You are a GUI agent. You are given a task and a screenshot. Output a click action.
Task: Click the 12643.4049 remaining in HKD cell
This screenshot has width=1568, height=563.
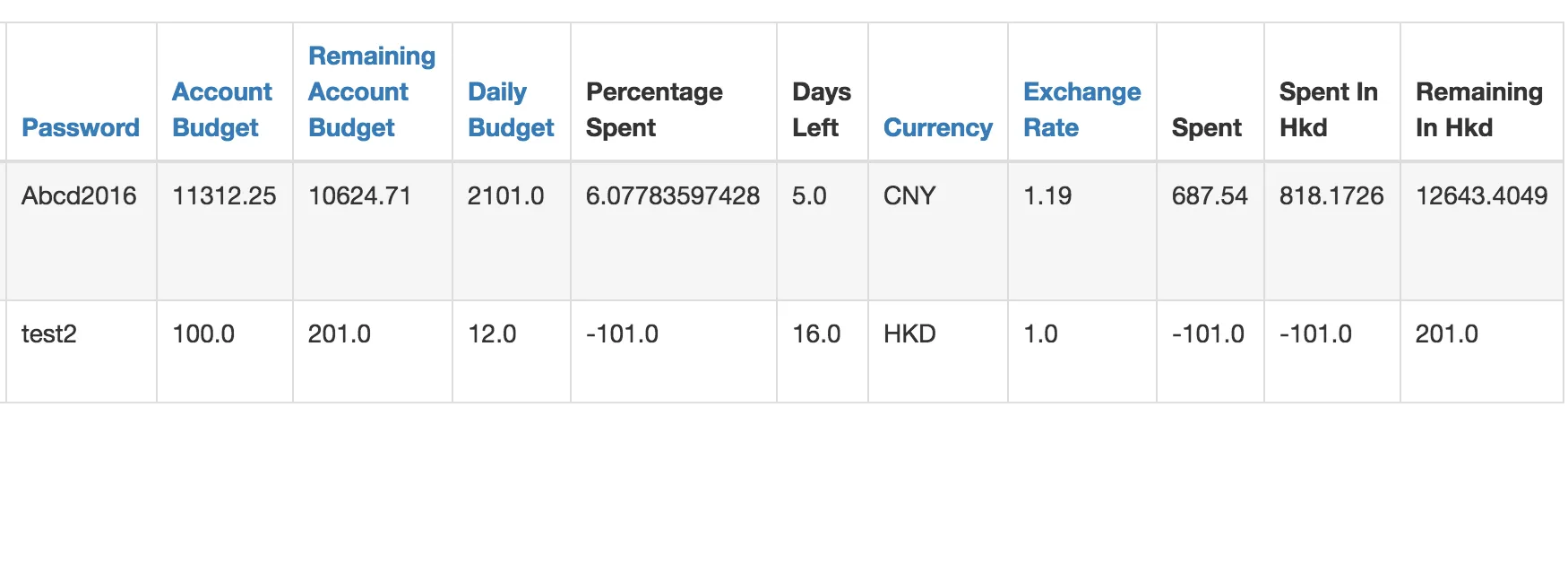click(x=1481, y=195)
